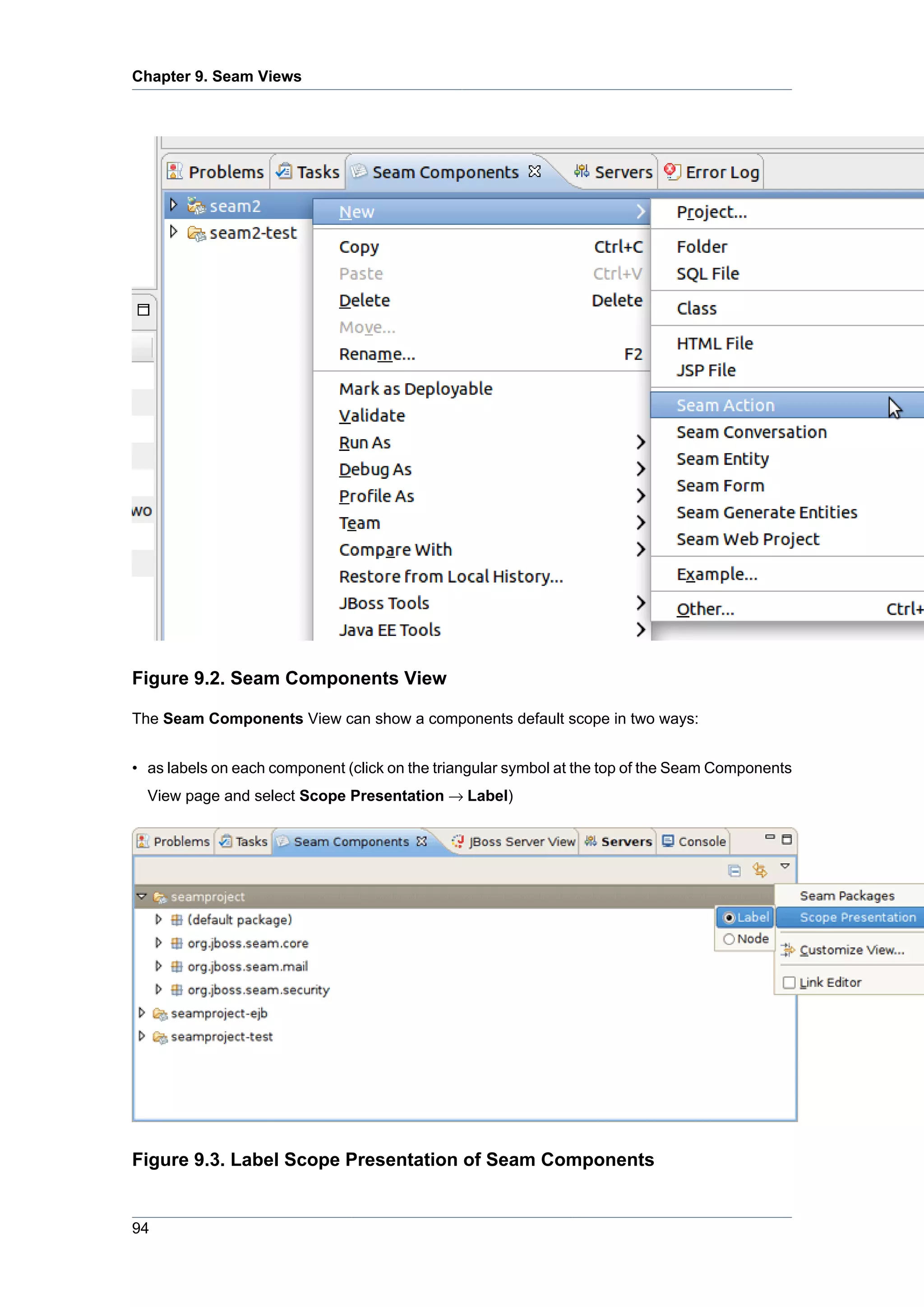Expand the (default package) node
The image size is (924, 1307).
pos(159,919)
